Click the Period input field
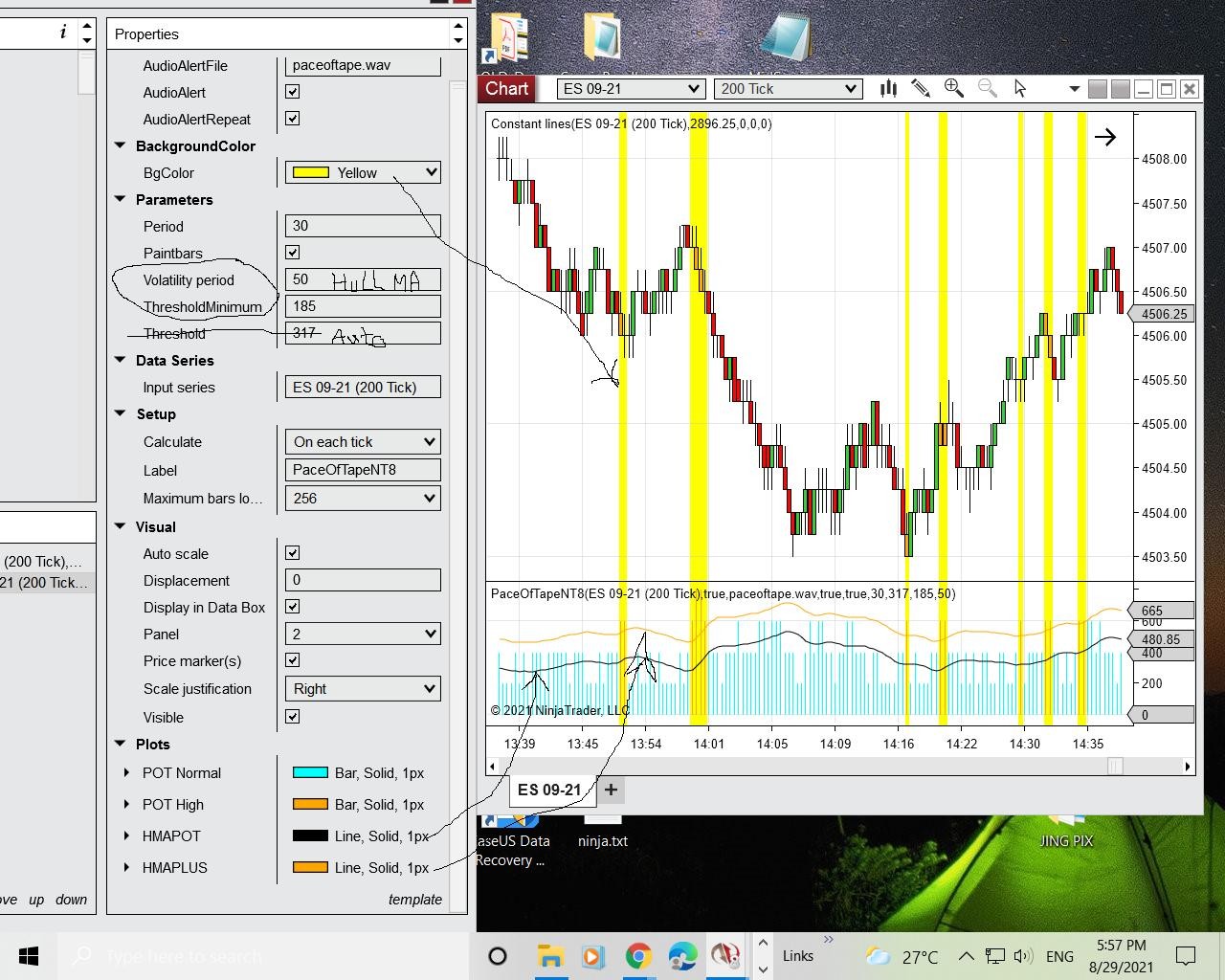The height and width of the screenshot is (980, 1225). click(362, 226)
